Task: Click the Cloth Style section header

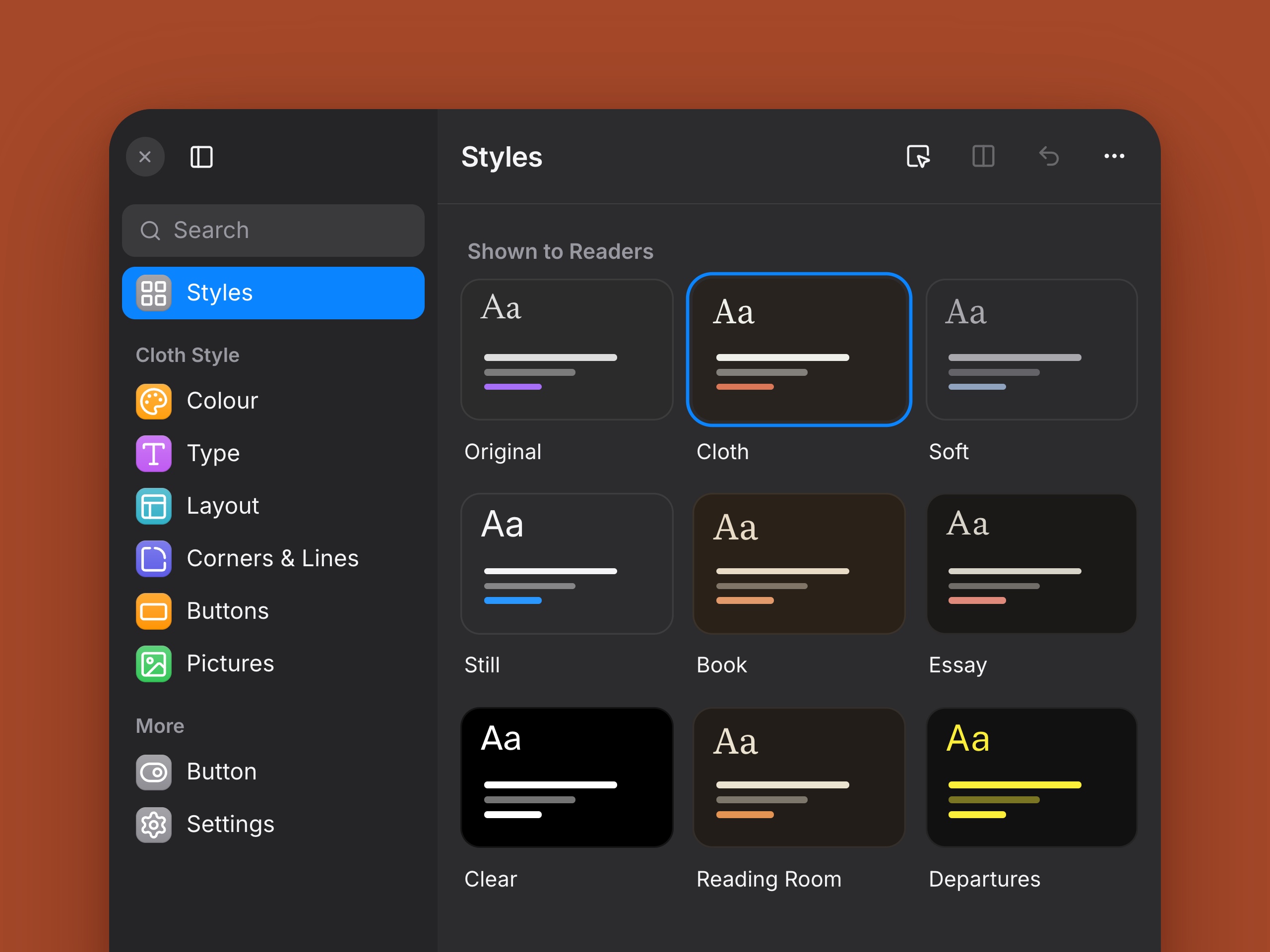Action: 188,355
